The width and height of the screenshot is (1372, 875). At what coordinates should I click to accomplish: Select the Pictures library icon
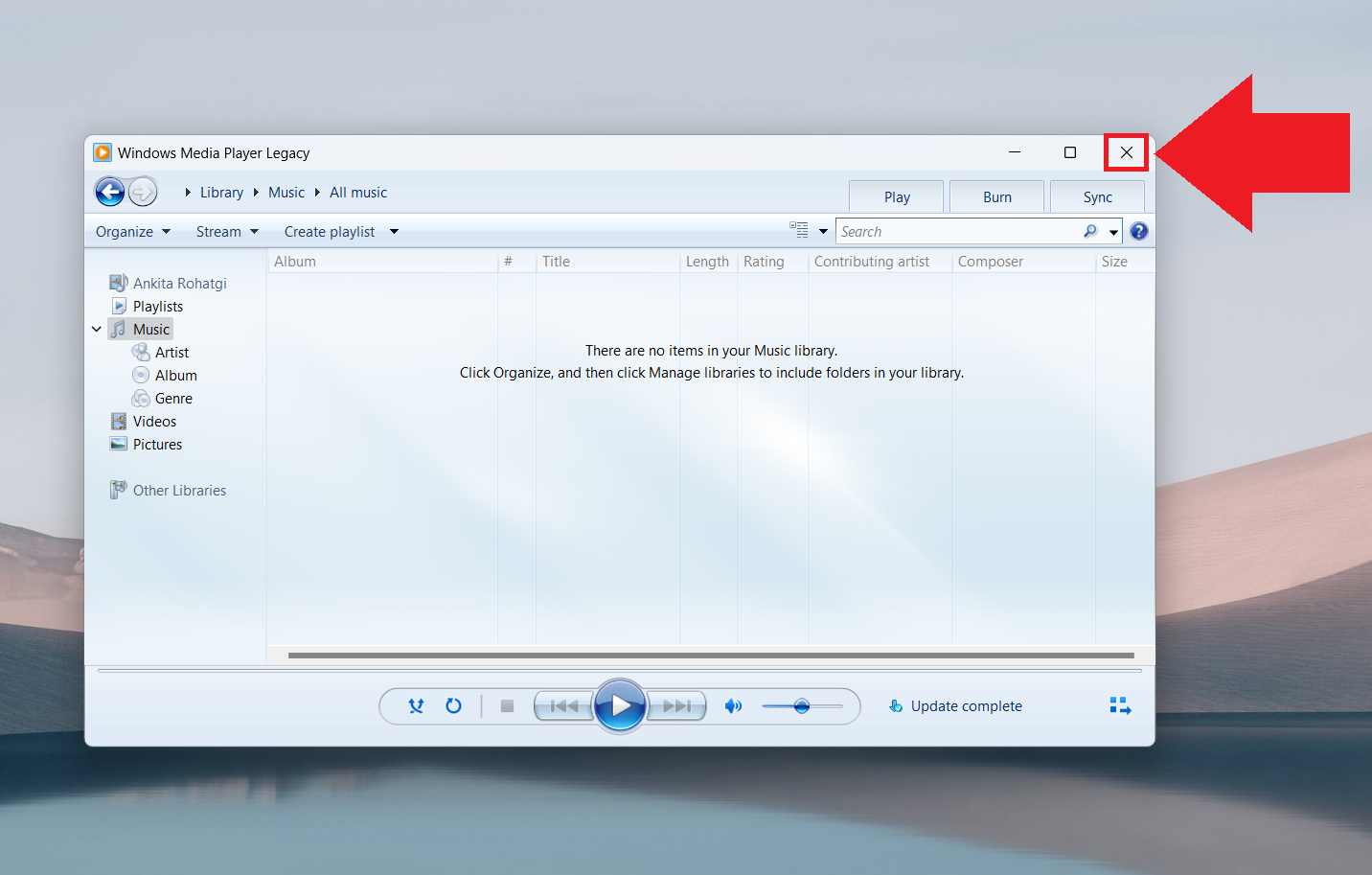[x=120, y=444]
